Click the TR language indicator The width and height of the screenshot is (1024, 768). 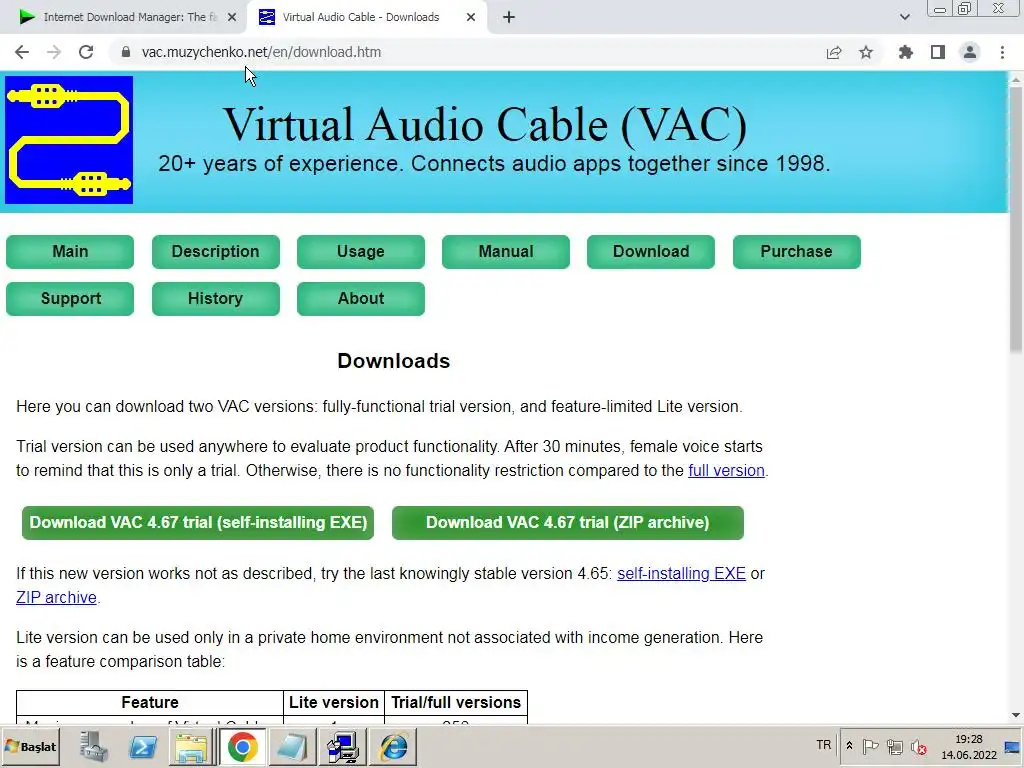(824, 745)
